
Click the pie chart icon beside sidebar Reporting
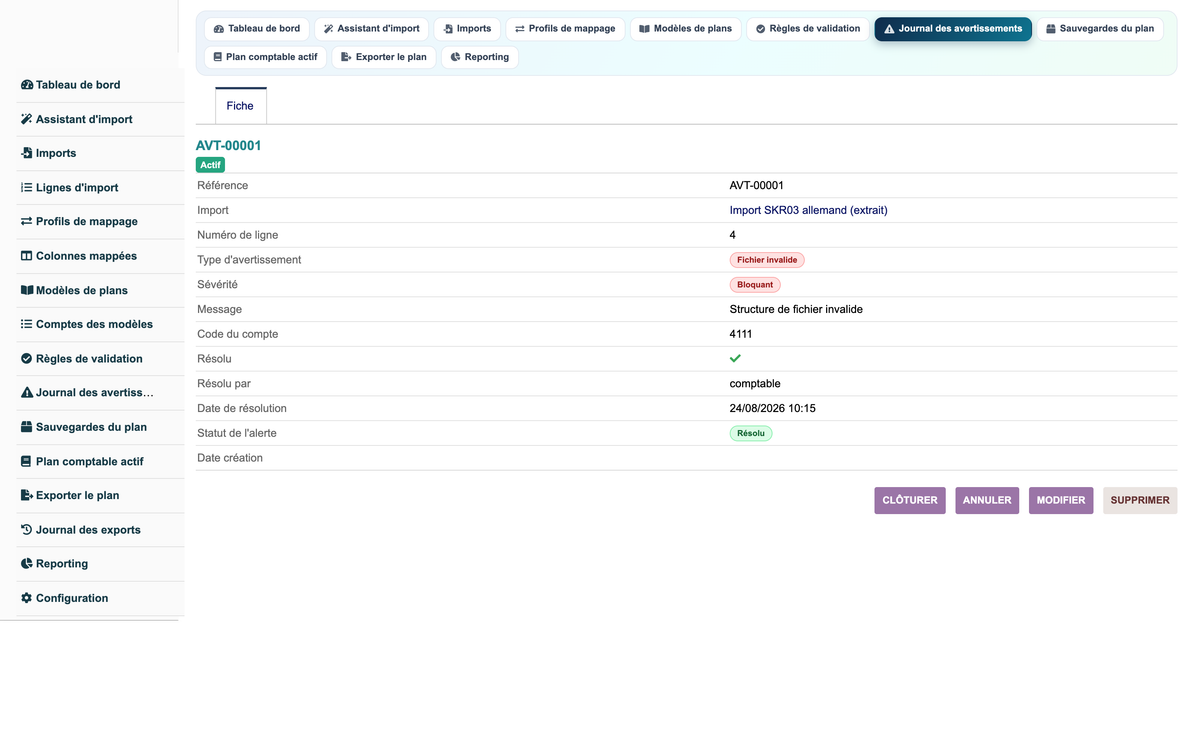click(27, 563)
